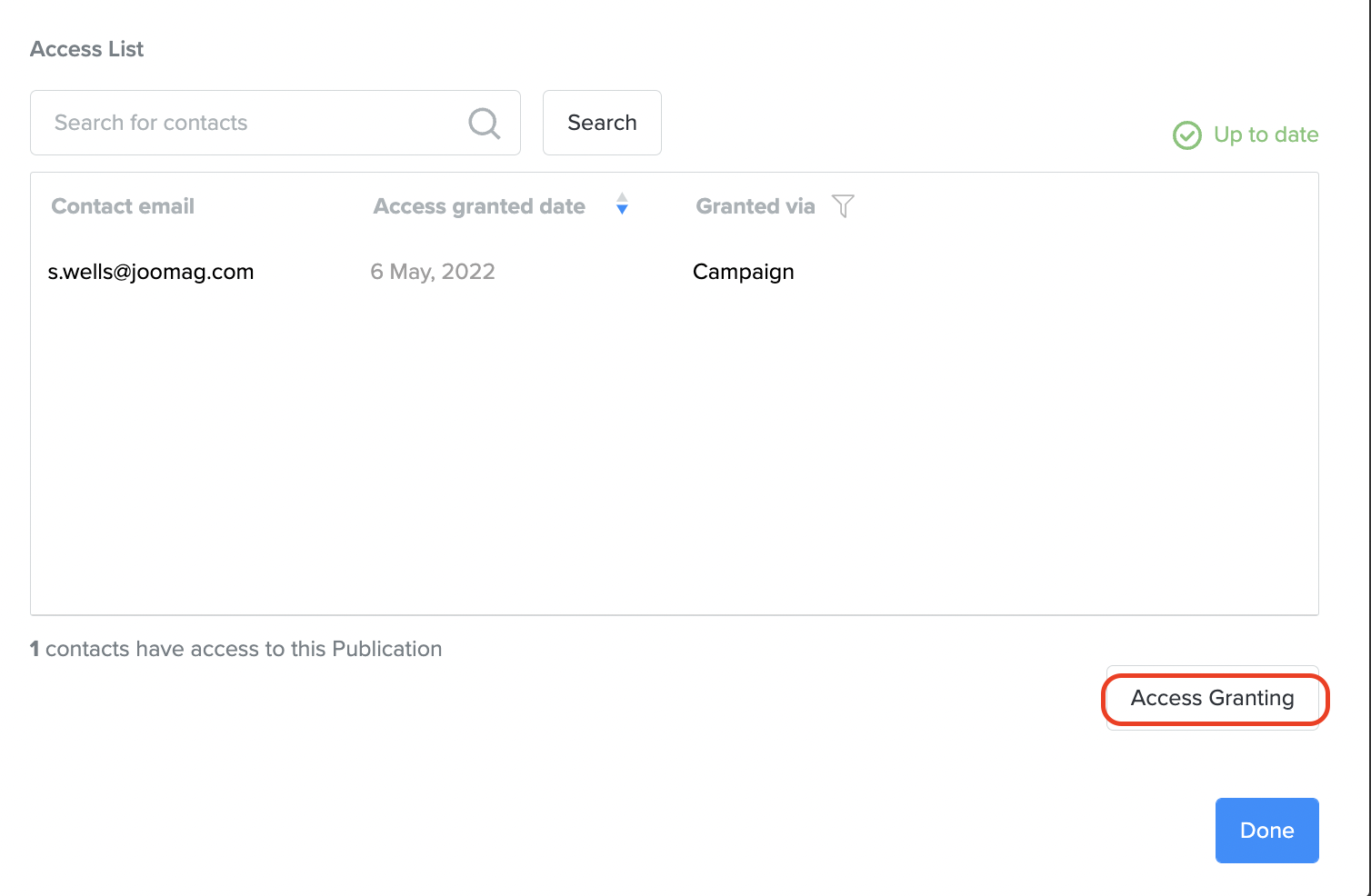Click the magnifying glass search icon
The image size is (1371, 896).
click(484, 123)
